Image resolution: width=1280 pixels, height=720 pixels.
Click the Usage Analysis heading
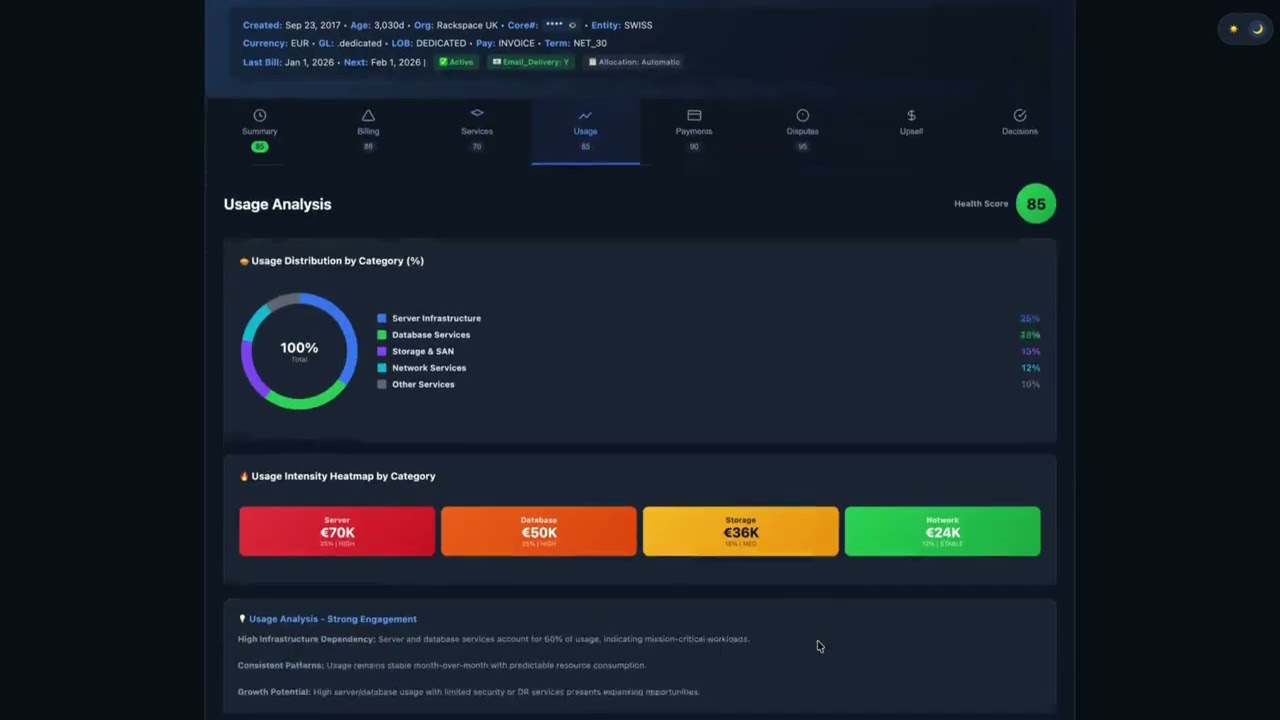tap(277, 204)
